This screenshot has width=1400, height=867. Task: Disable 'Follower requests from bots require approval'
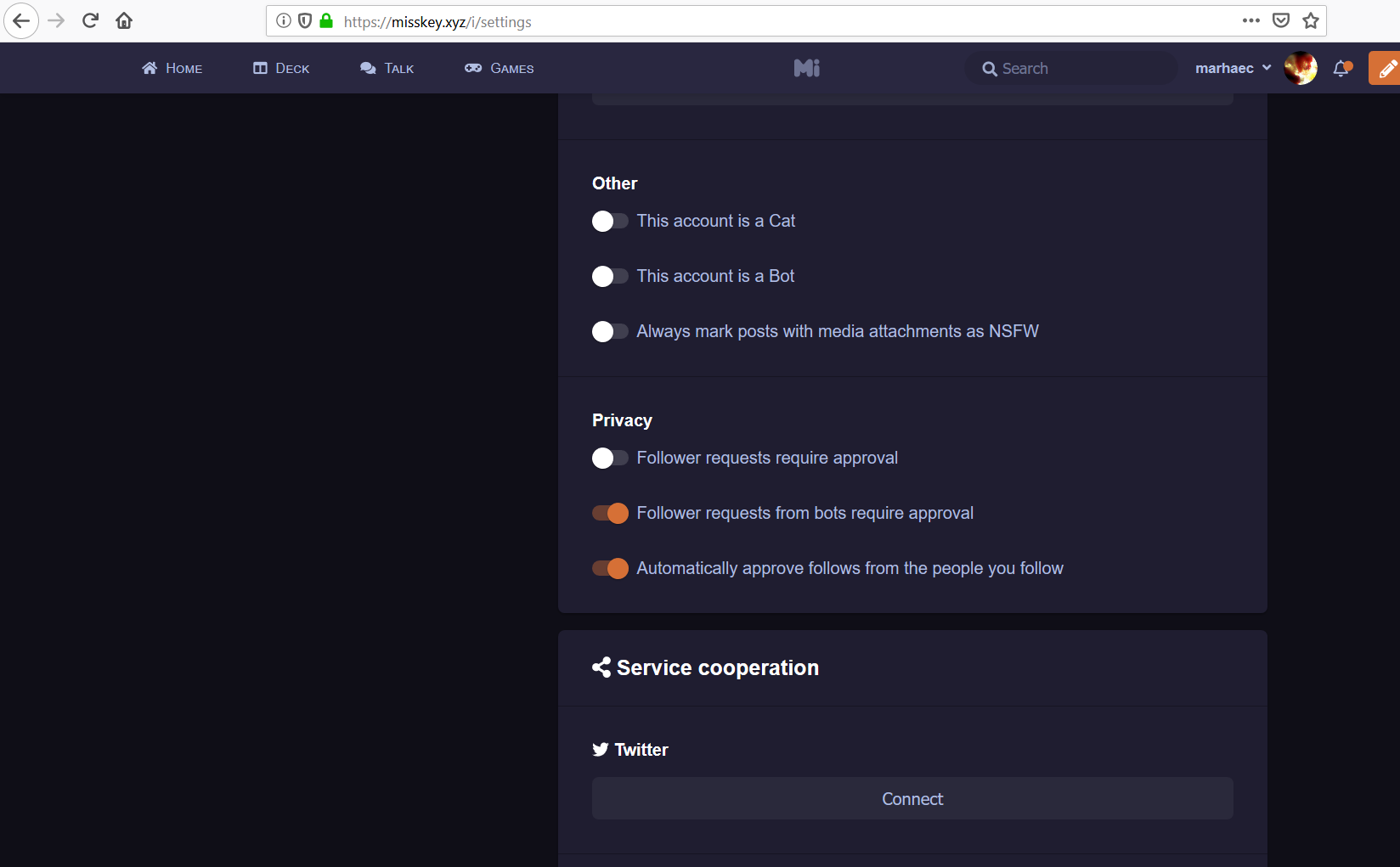tap(609, 513)
